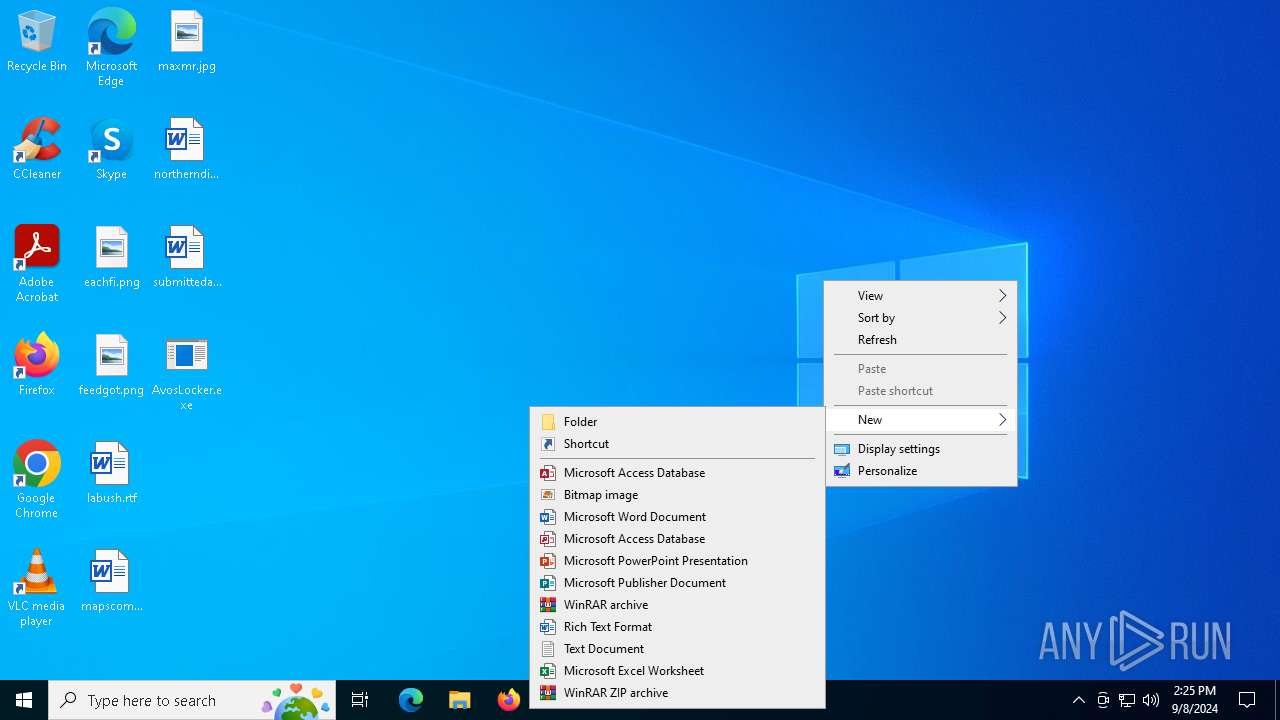Launch Firefox from the taskbar
Image resolution: width=1280 pixels, height=720 pixels.
(508, 700)
